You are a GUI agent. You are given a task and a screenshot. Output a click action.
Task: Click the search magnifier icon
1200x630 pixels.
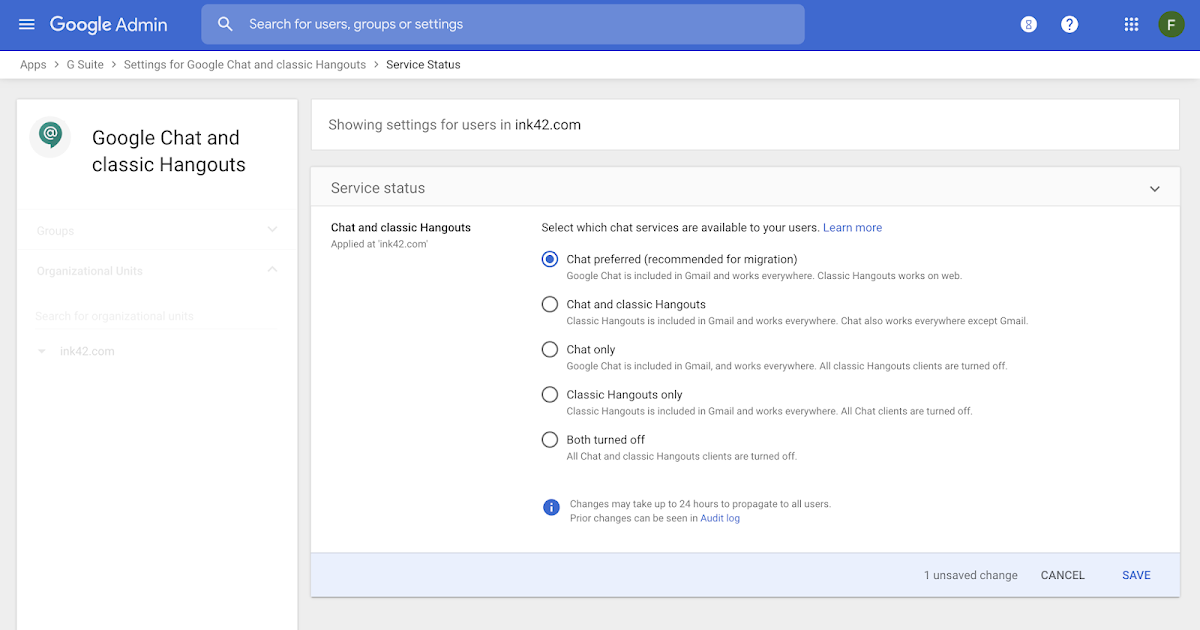click(226, 24)
